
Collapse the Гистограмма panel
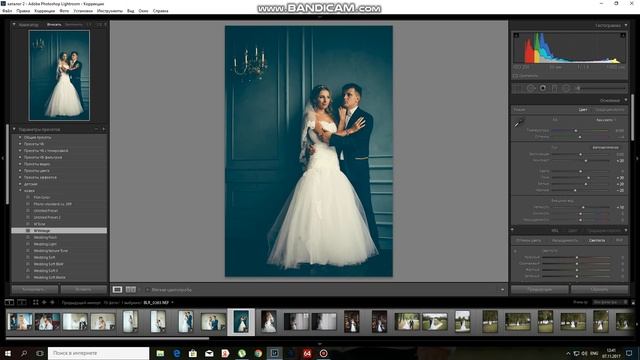click(626, 25)
